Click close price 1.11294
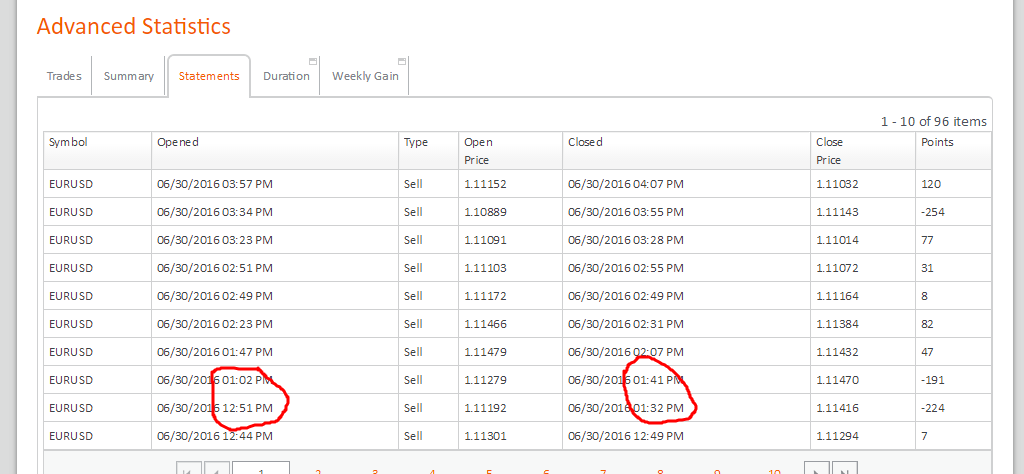The height and width of the screenshot is (474, 1024). click(837, 436)
